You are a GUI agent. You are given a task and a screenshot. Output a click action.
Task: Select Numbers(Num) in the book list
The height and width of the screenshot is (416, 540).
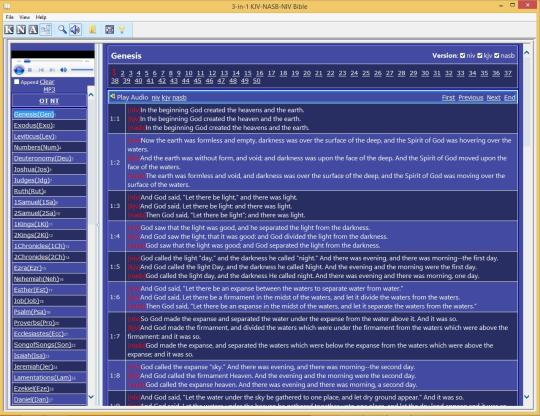pos(37,147)
